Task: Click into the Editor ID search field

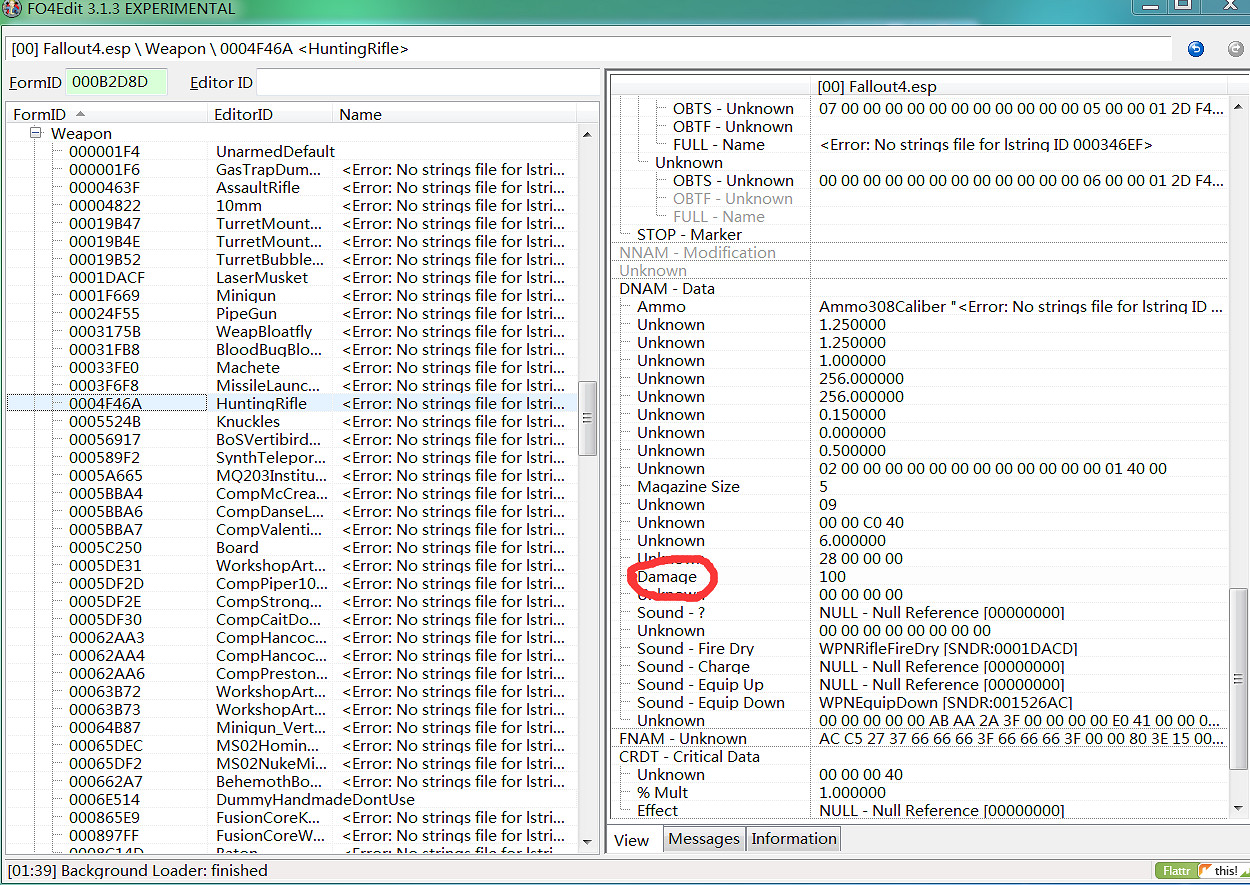Action: 425,82
